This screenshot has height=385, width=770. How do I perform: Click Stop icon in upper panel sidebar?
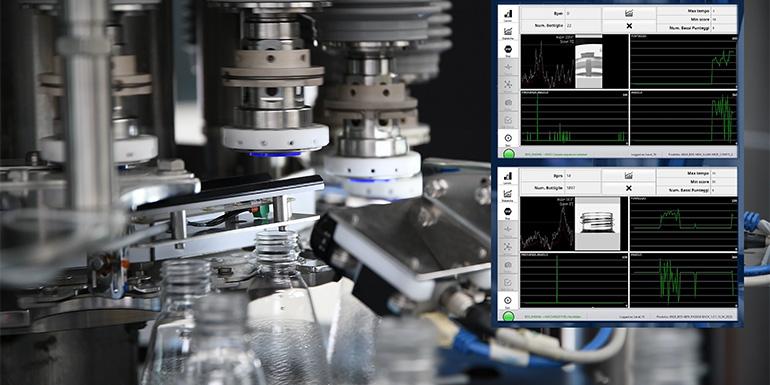coord(508,50)
